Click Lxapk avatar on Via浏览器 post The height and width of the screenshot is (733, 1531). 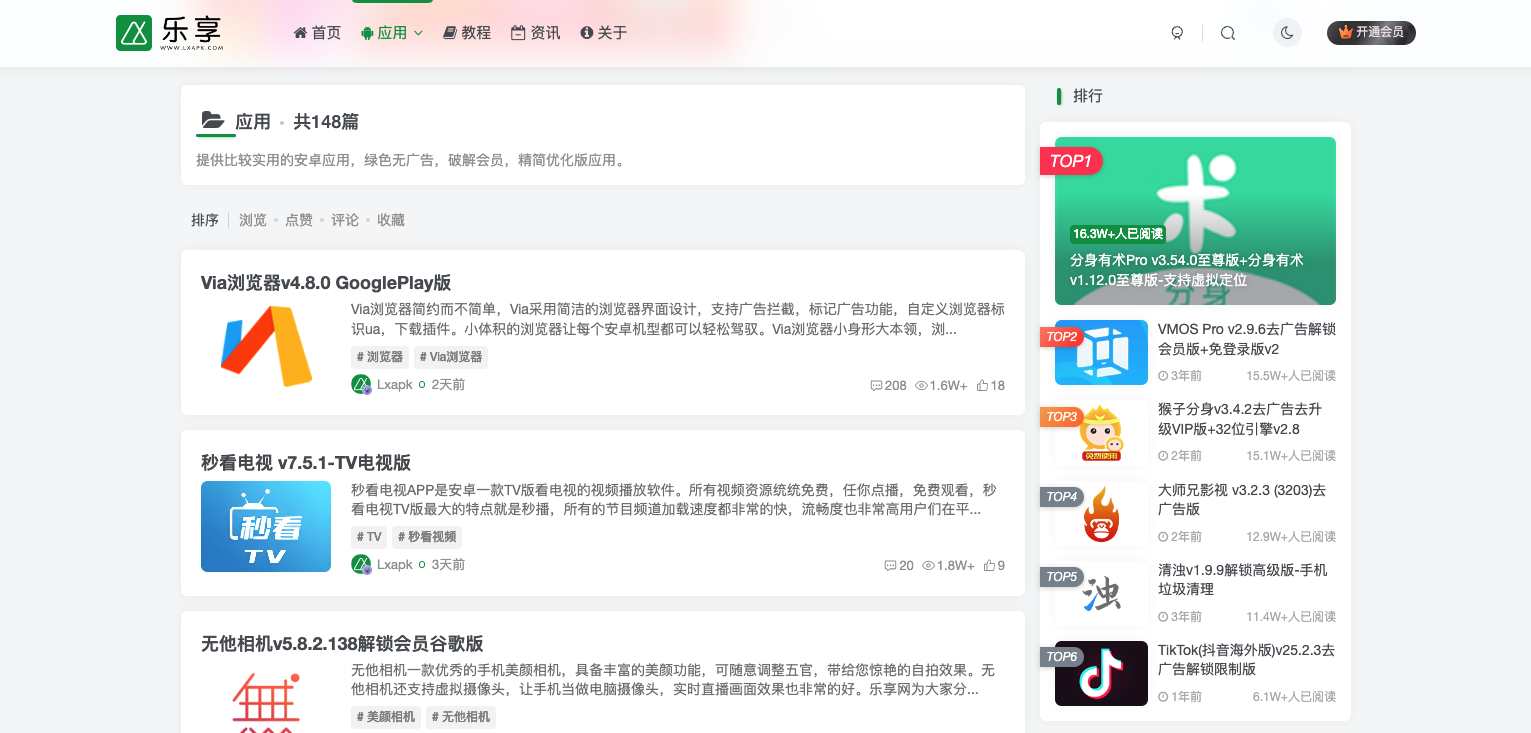(361, 384)
